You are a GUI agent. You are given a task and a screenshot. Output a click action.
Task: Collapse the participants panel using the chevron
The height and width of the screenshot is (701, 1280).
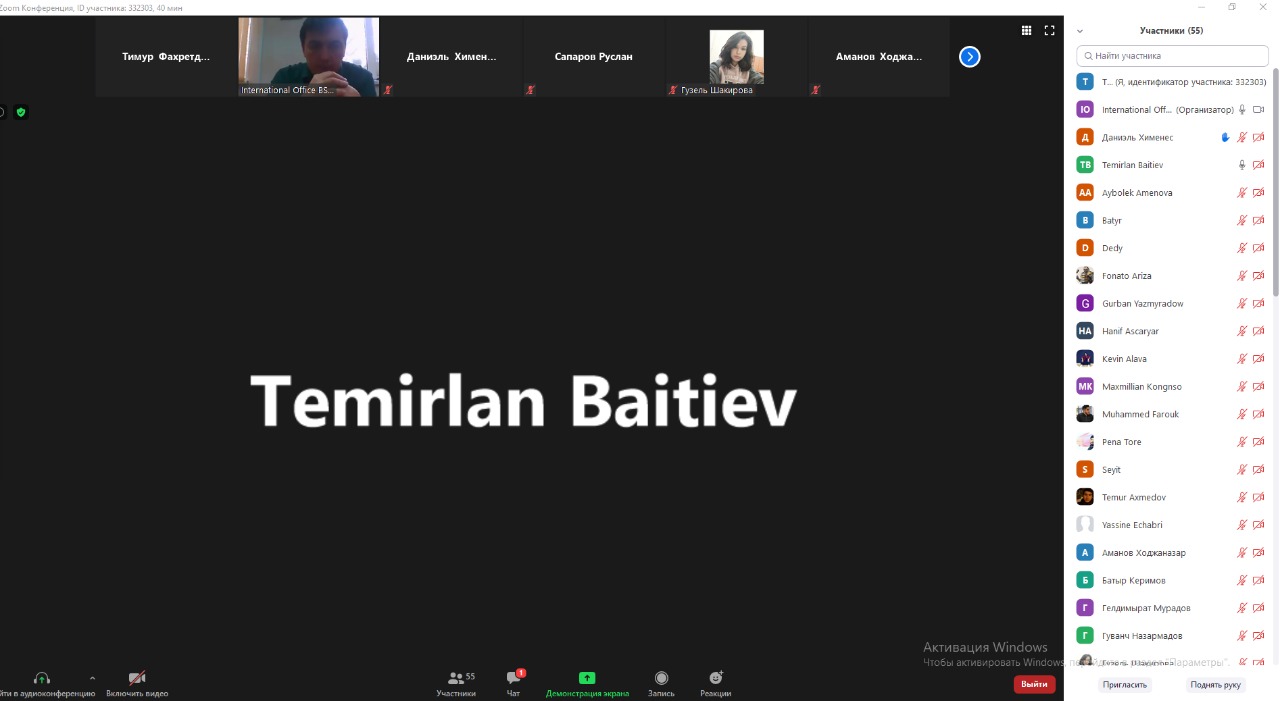[1080, 31]
